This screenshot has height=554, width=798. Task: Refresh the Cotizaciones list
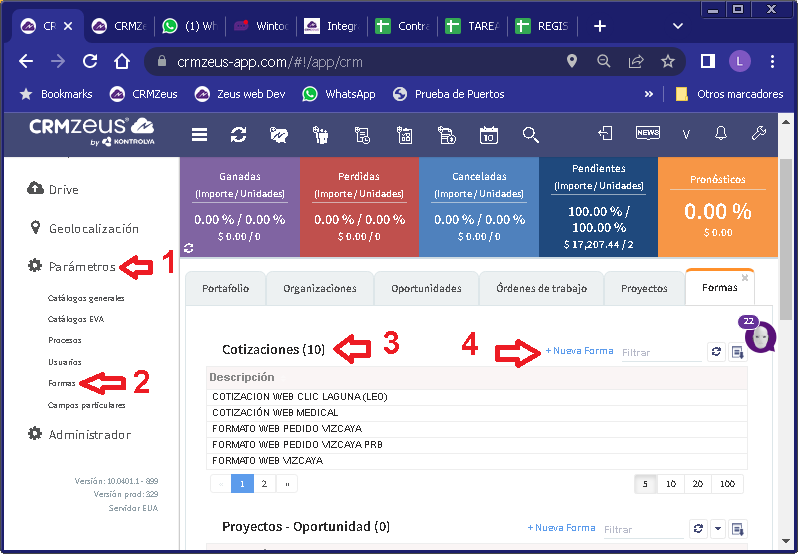point(716,352)
